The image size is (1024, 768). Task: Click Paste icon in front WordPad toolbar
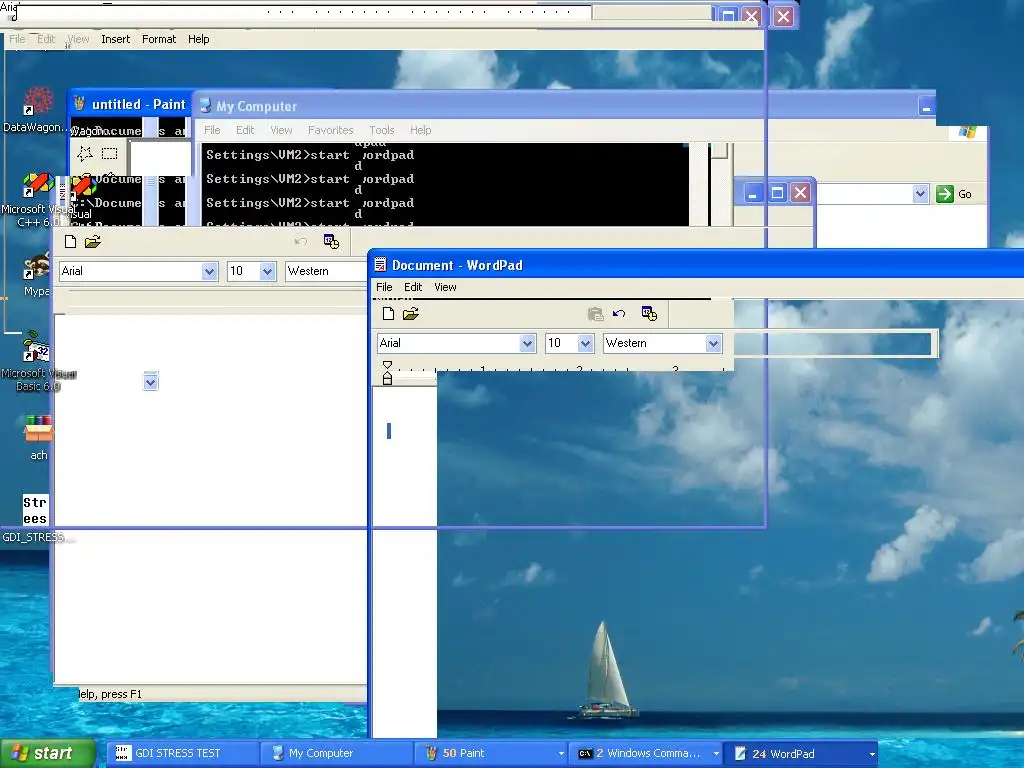pyautogui.click(x=595, y=314)
